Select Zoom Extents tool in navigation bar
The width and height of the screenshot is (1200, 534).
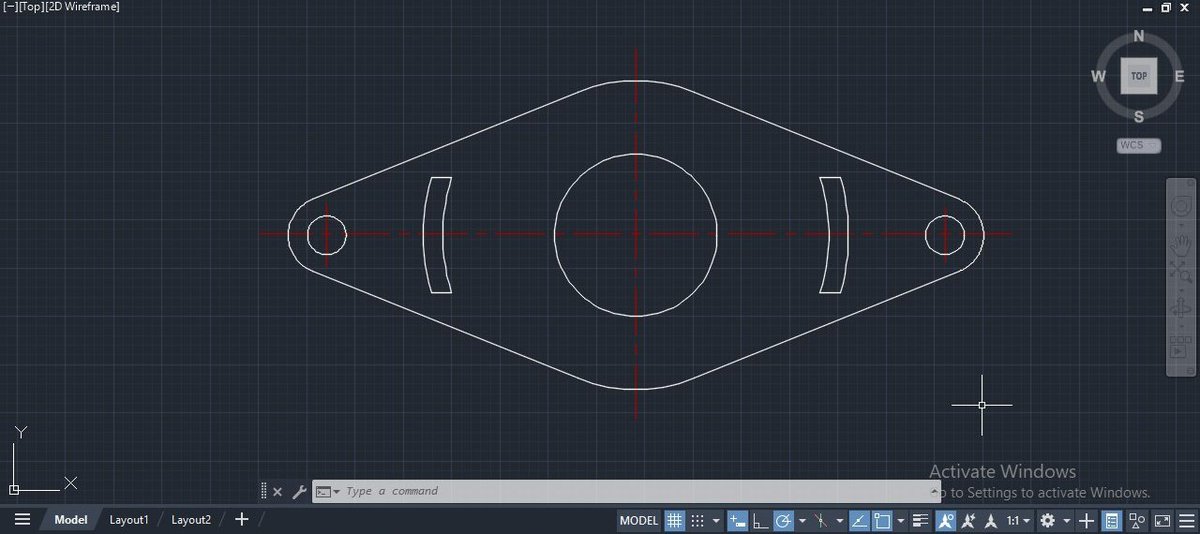coord(1181,273)
